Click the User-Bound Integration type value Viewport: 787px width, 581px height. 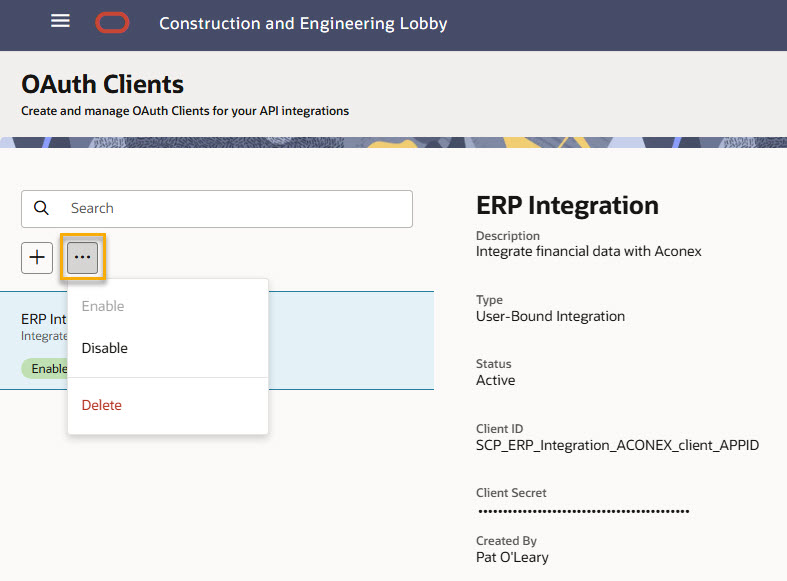click(x=550, y=316)
